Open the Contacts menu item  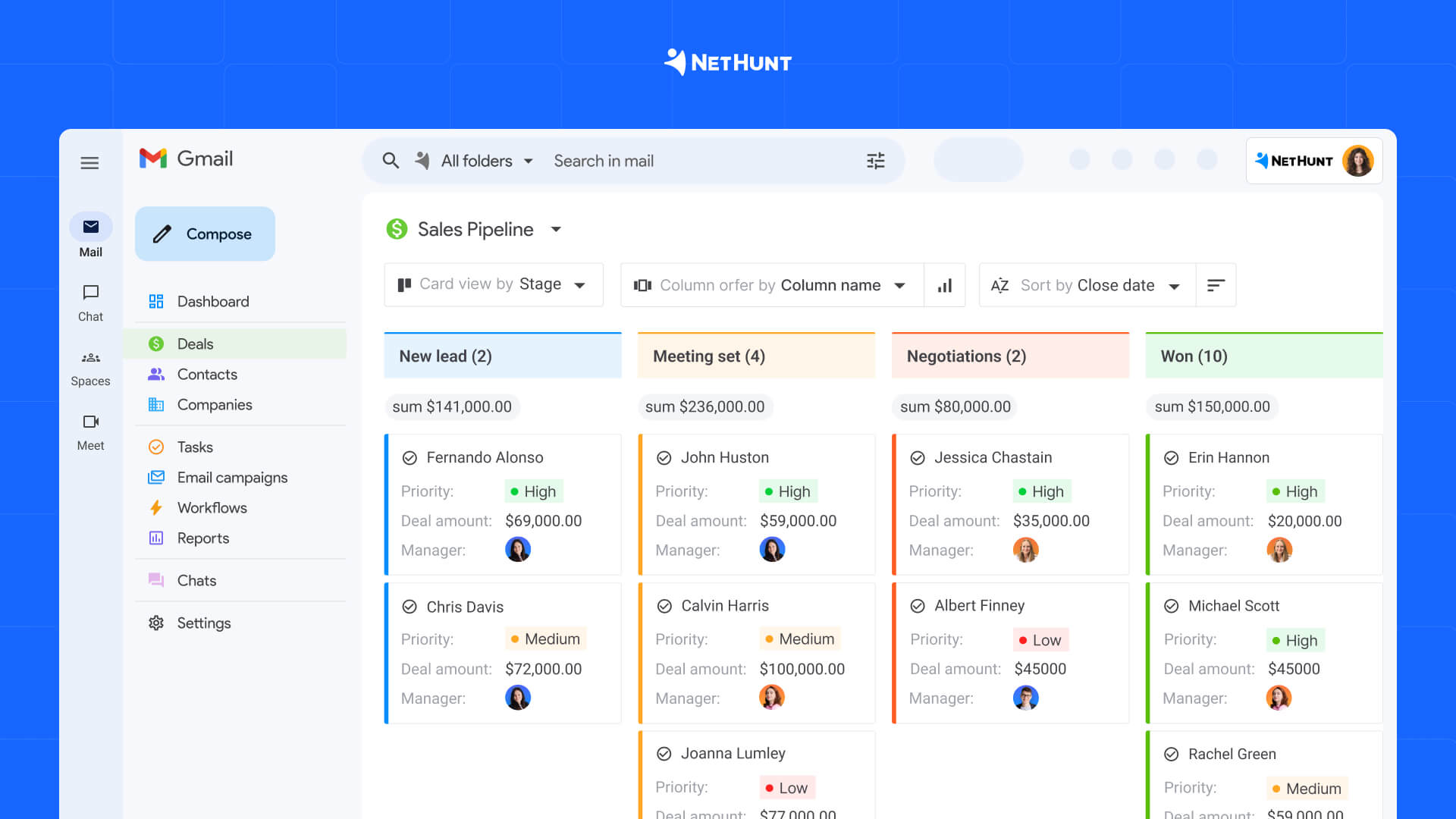[207, 374]
